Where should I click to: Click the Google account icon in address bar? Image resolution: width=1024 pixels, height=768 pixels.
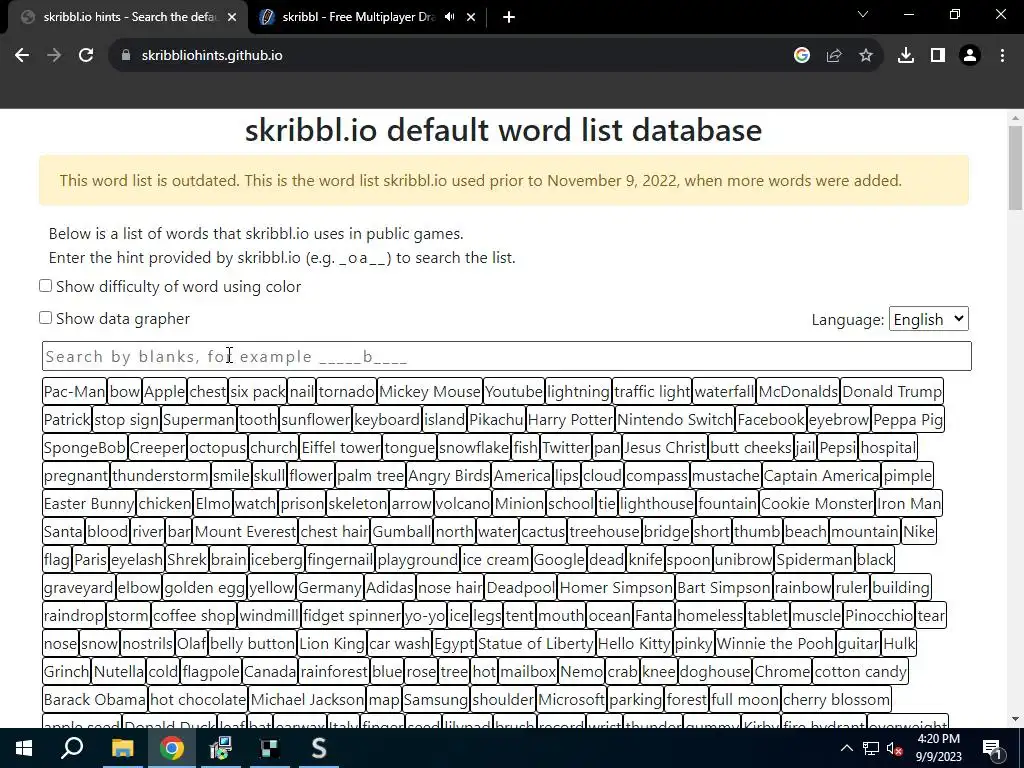(801, 56)
